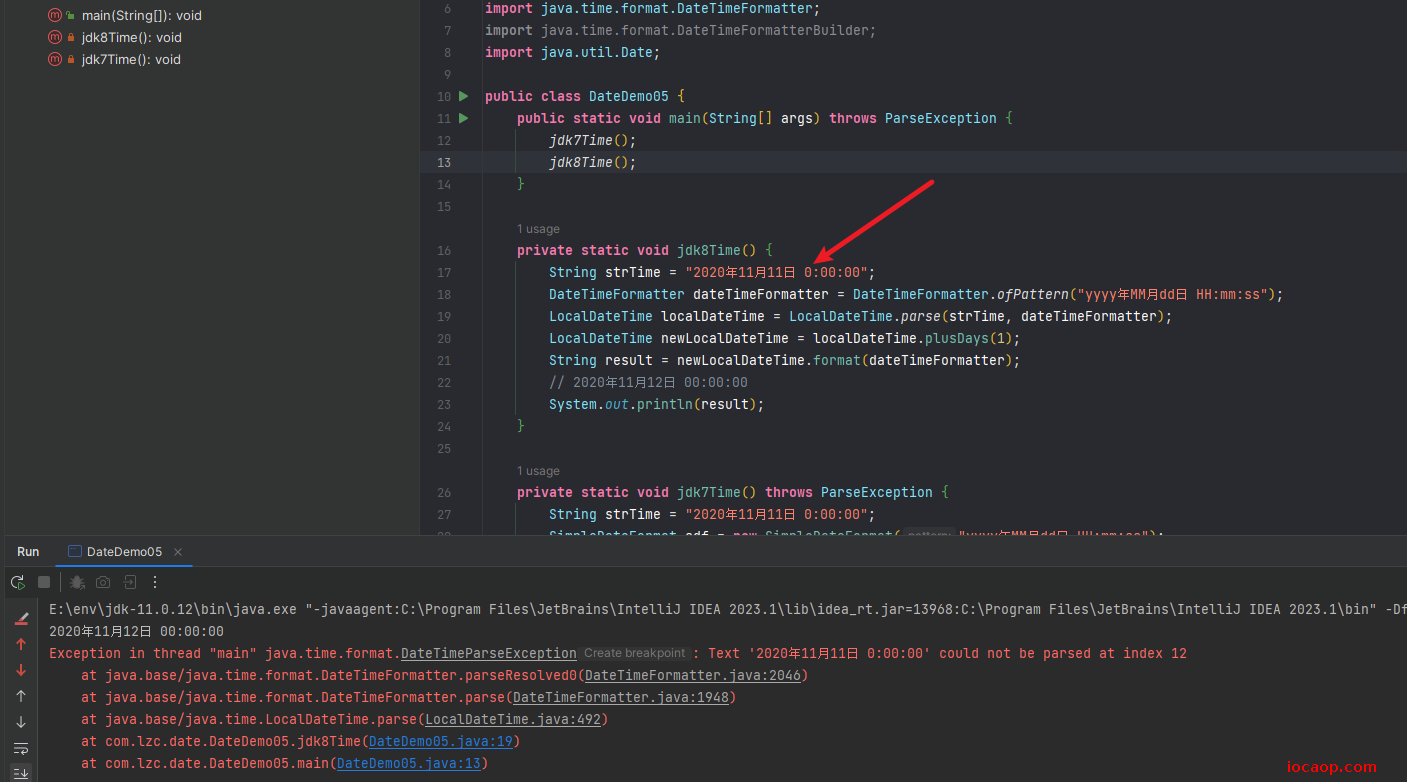Viewport: 1407px width, 782px height.
Task: Click line number 23 in the gutter
Action: point(444,404)
